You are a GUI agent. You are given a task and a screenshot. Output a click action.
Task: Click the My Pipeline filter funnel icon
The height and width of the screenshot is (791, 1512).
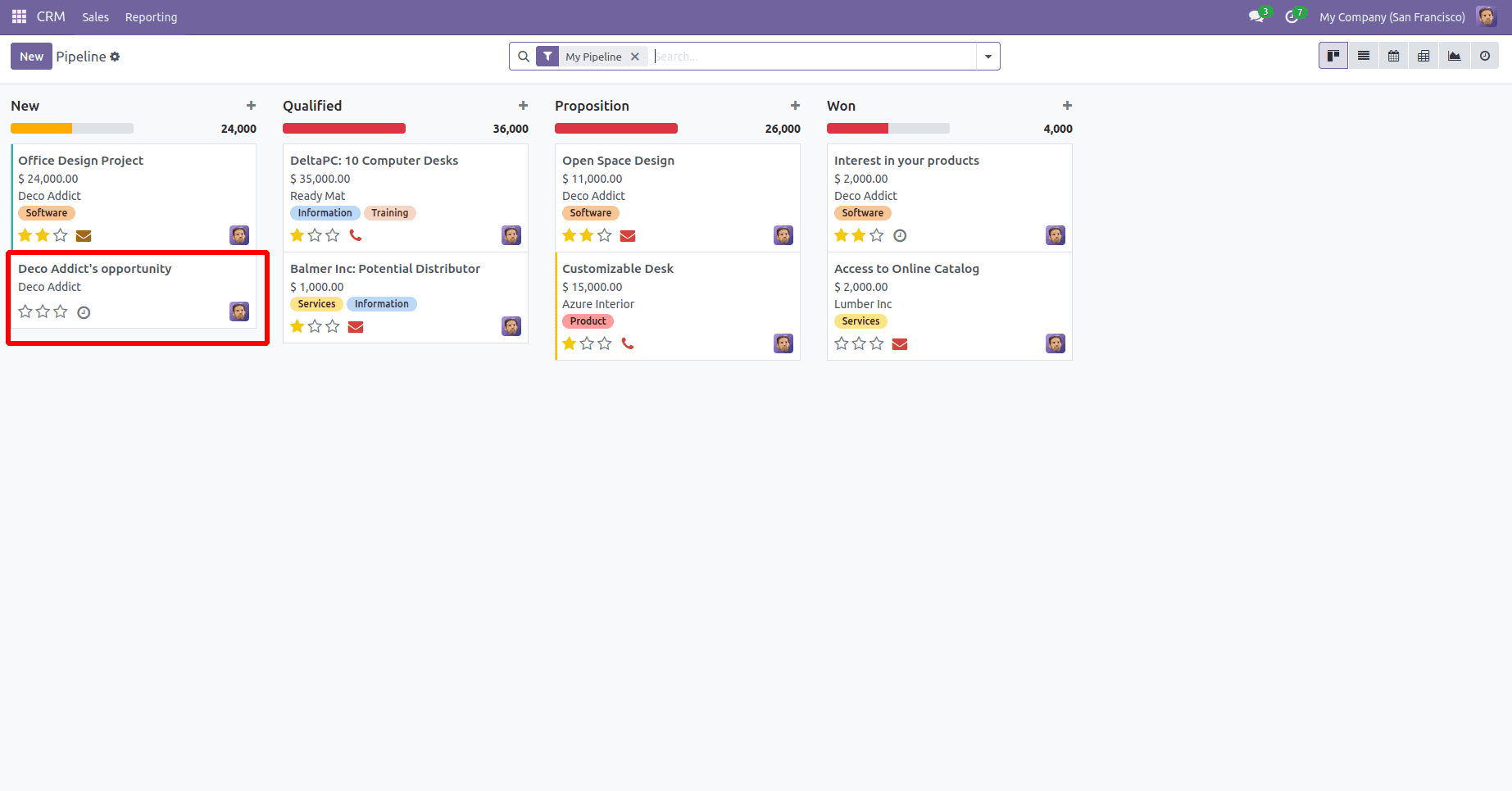547,57
